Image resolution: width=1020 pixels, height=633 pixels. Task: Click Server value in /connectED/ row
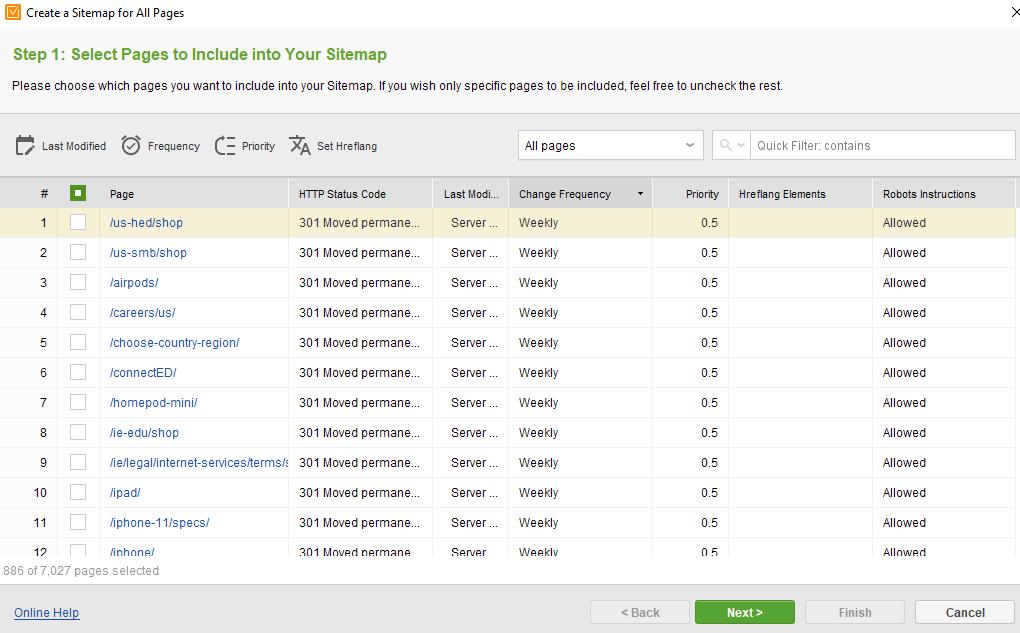474,372
